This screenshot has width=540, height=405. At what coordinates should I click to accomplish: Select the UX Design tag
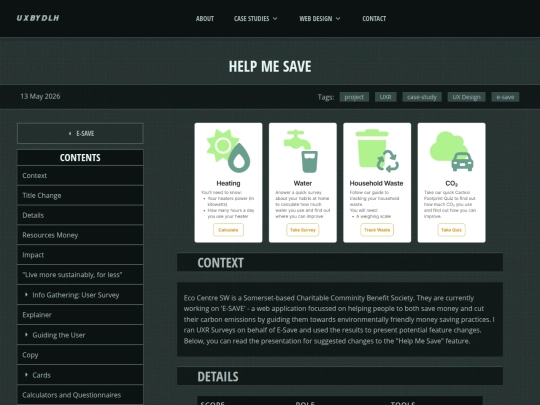(466, 97)
